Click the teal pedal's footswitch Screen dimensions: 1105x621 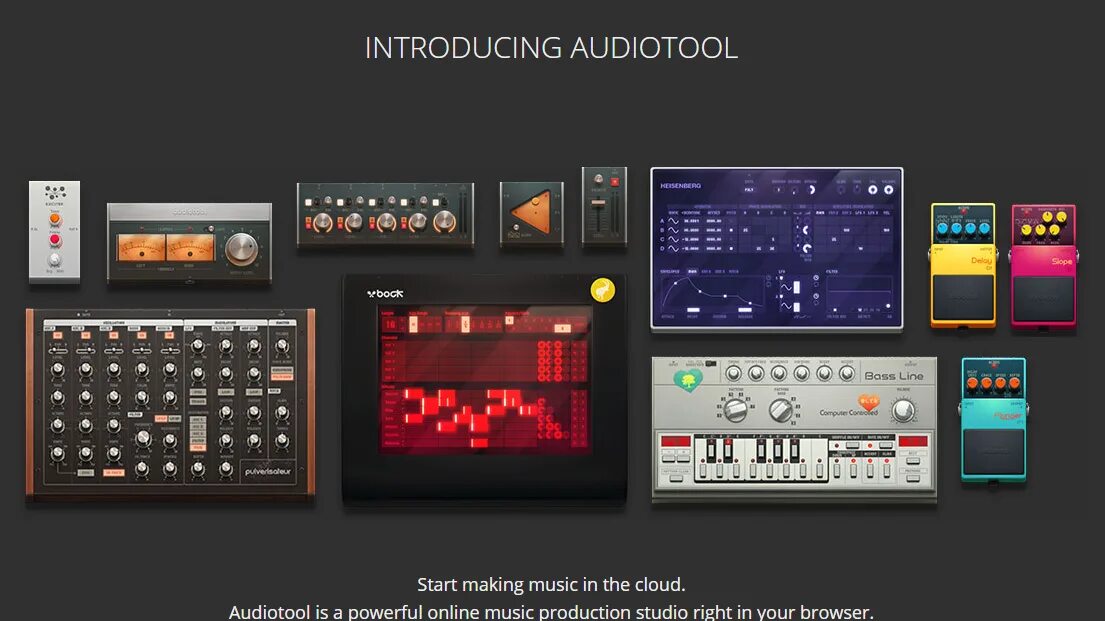tap(994, 451)
